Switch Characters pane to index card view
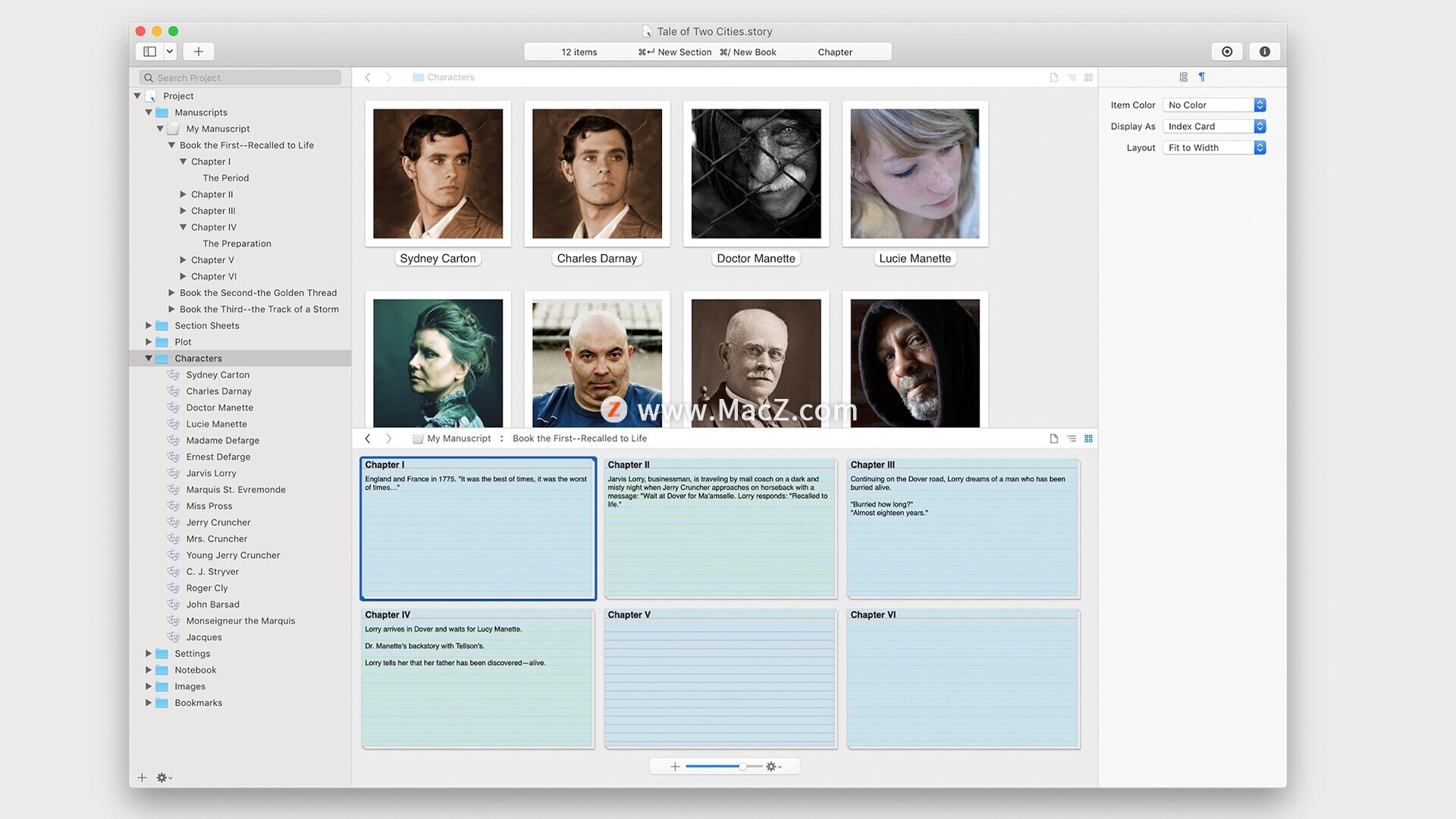The width and height of the screenshot is (1456, 819). [1089, 77]
